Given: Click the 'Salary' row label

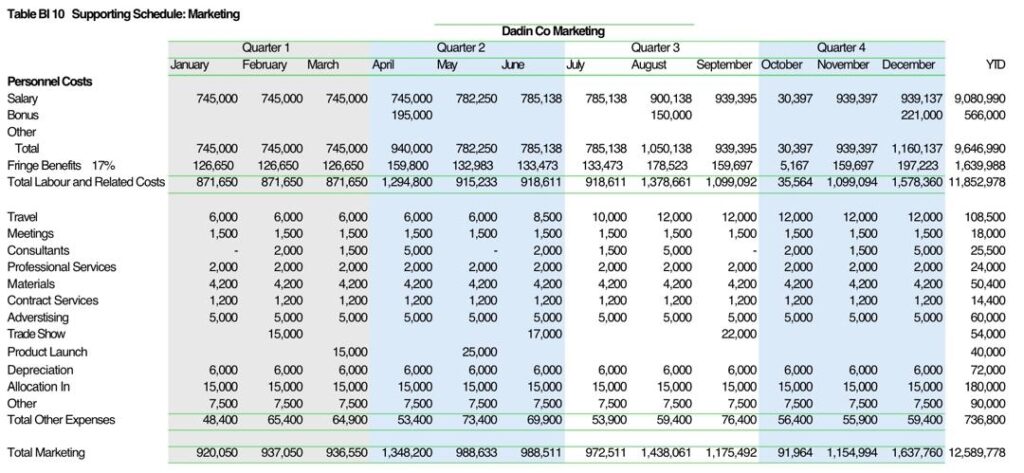Looking at the screenshot, I should [22, 99].
